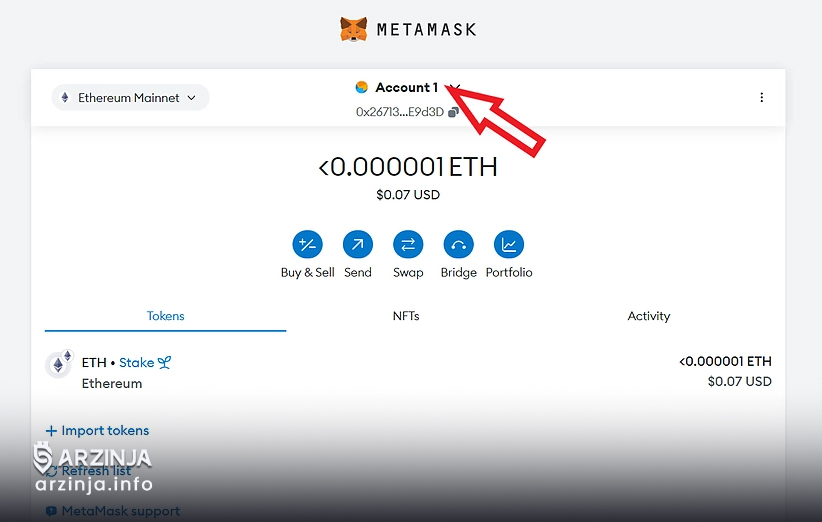
Task: Click the ETH token logo in the list
Action: (x=59, y=364)
